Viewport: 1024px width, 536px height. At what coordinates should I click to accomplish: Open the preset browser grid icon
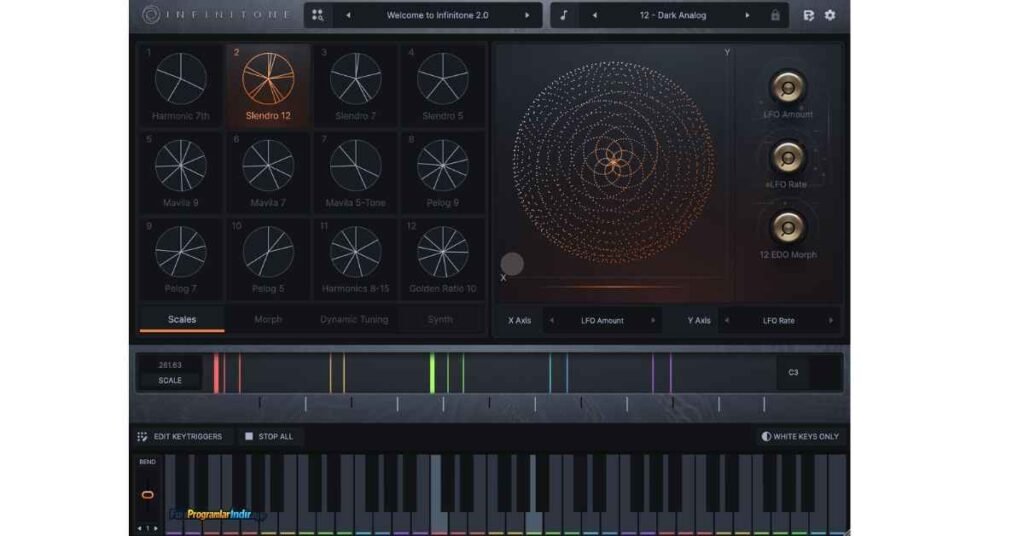click(x=317, y=15)
